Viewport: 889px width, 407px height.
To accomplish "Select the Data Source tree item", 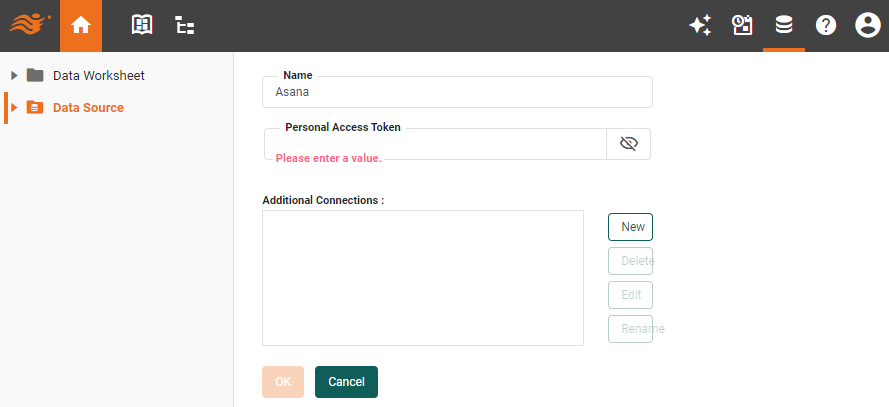I will click(x=88, y=107).
